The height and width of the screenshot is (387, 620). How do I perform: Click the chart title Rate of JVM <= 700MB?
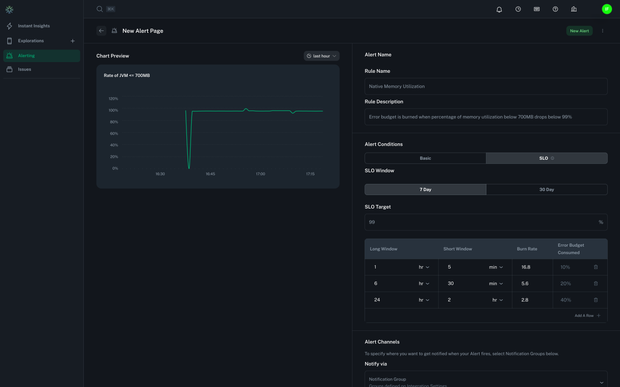coord(127,76)
